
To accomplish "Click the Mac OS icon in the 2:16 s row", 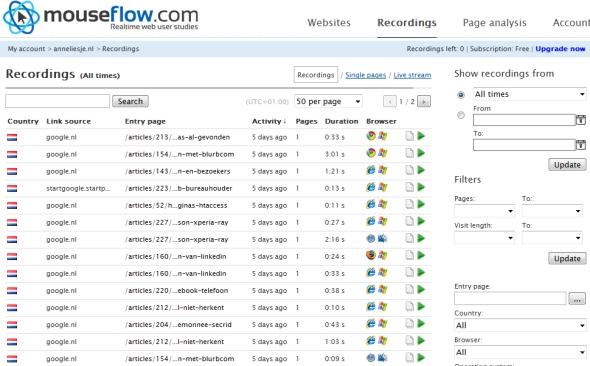I will (383, 238).
